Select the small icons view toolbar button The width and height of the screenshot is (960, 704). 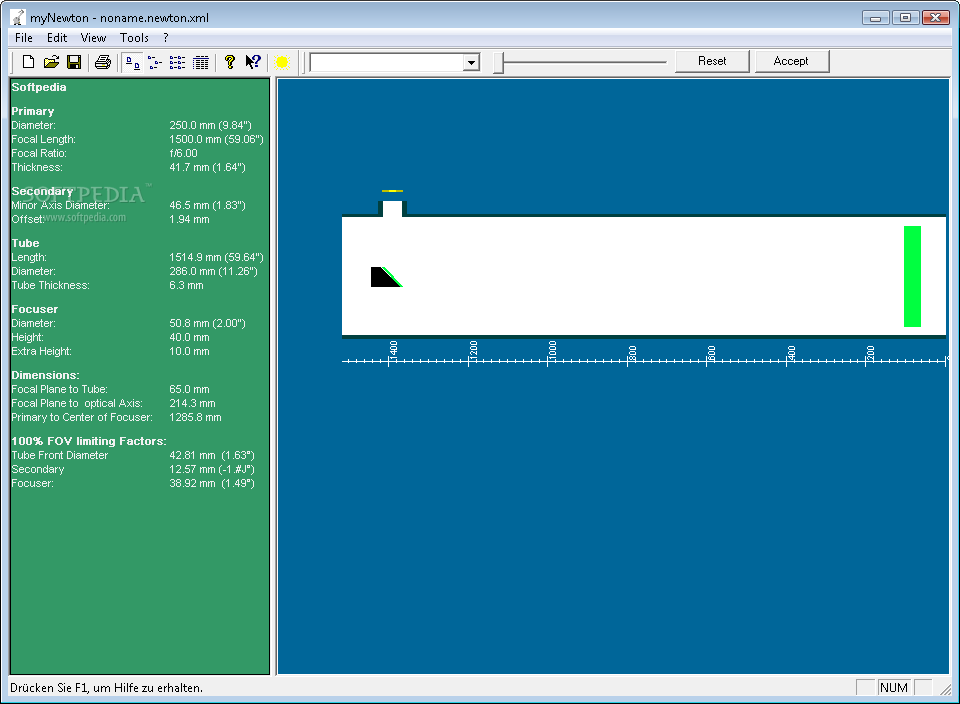pyautogui.click(x=155, y=62)
